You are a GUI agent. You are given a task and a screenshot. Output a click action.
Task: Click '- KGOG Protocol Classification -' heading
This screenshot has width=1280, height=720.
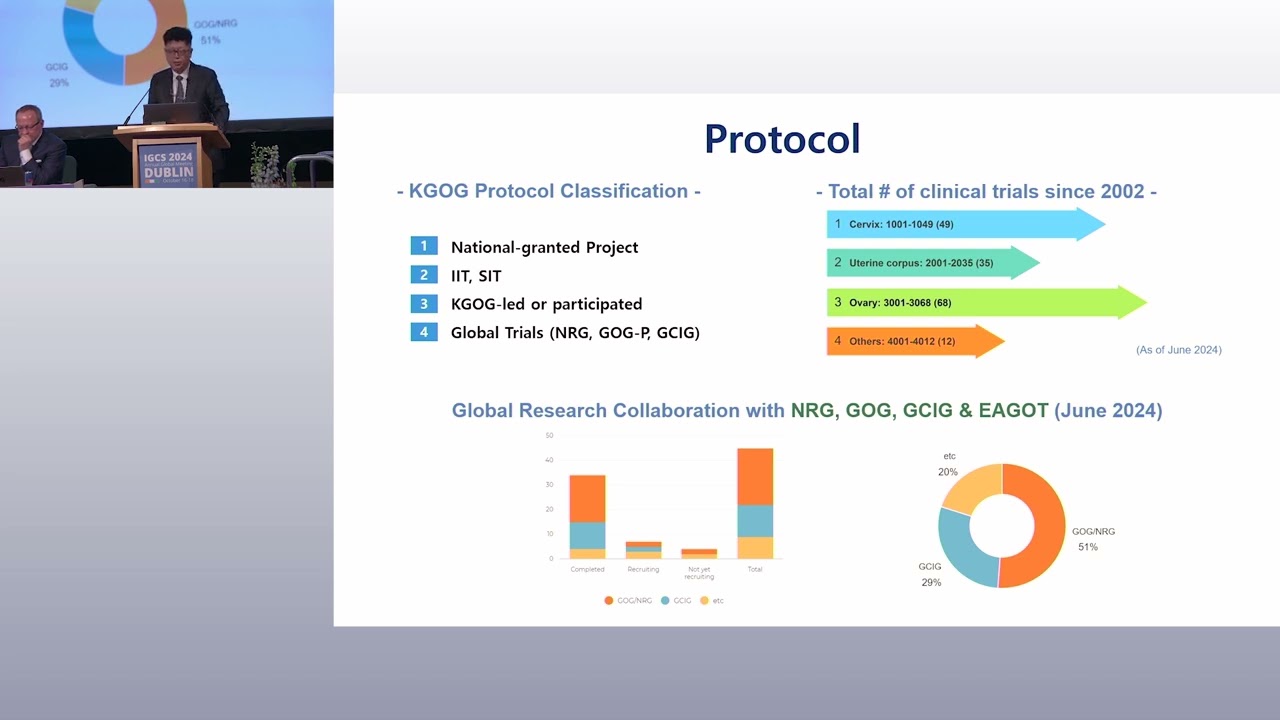(x=549, y=191)
